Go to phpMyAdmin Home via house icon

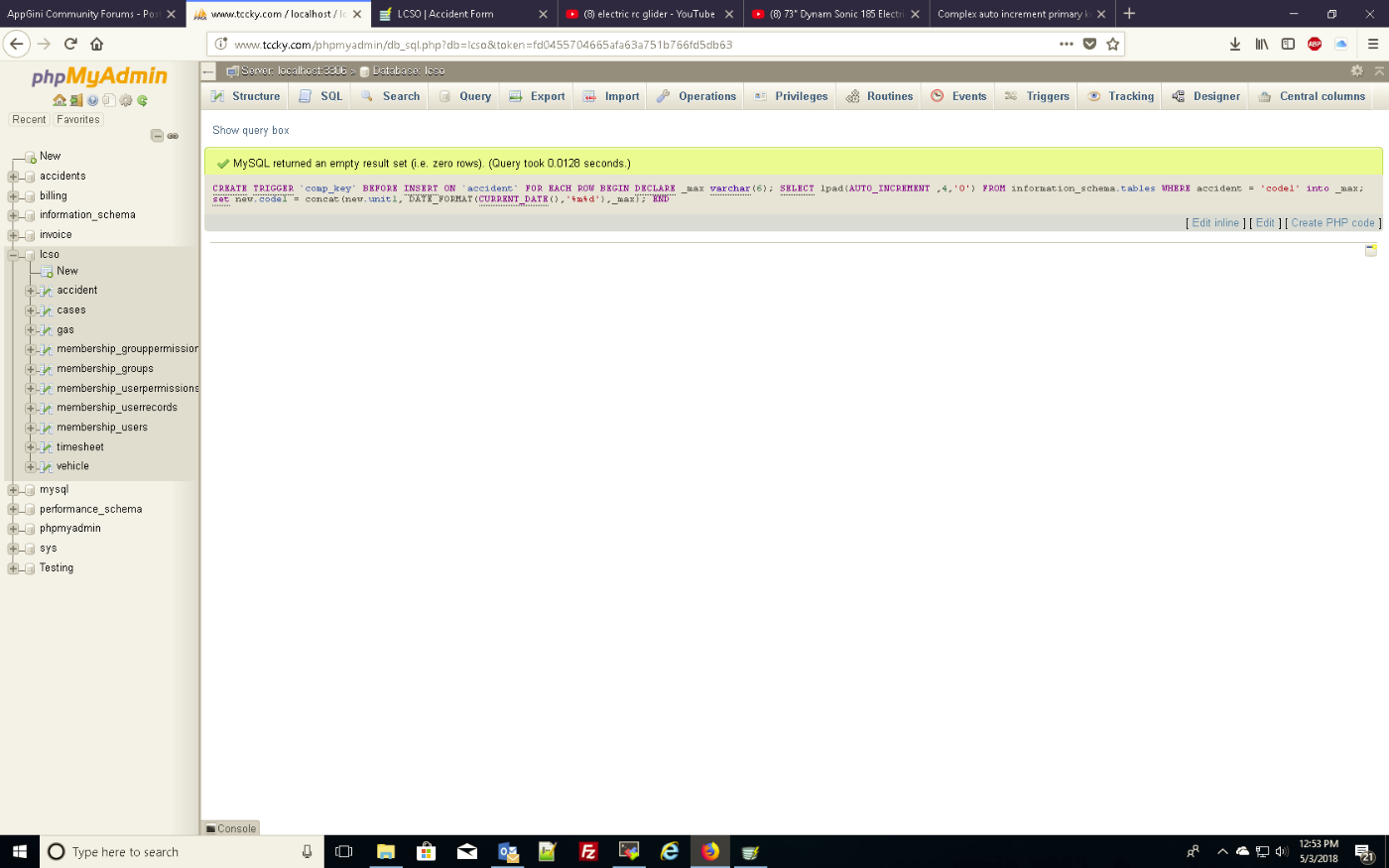(x=60, y=100)
